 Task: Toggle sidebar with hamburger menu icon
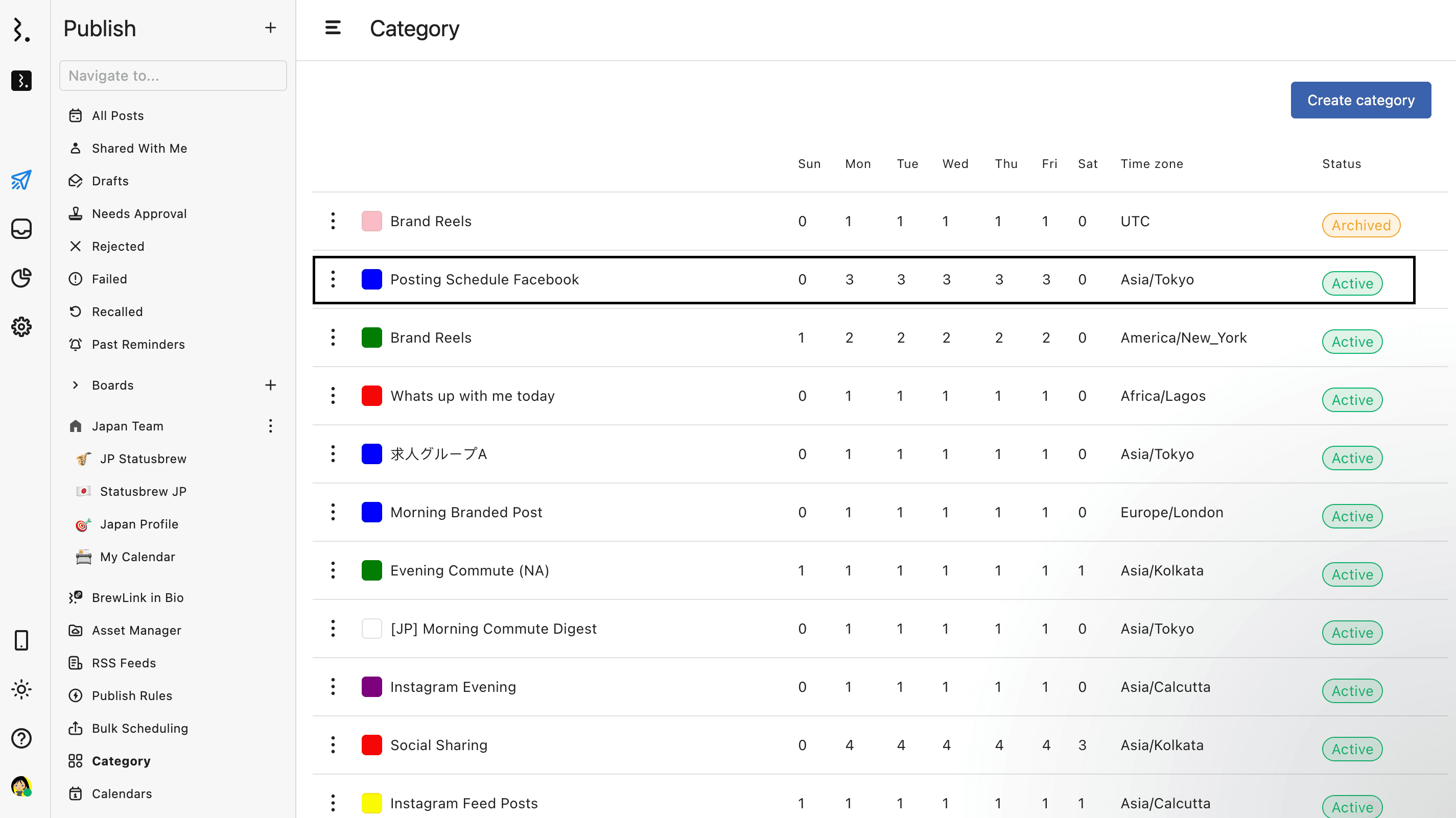tap(333, 28)
